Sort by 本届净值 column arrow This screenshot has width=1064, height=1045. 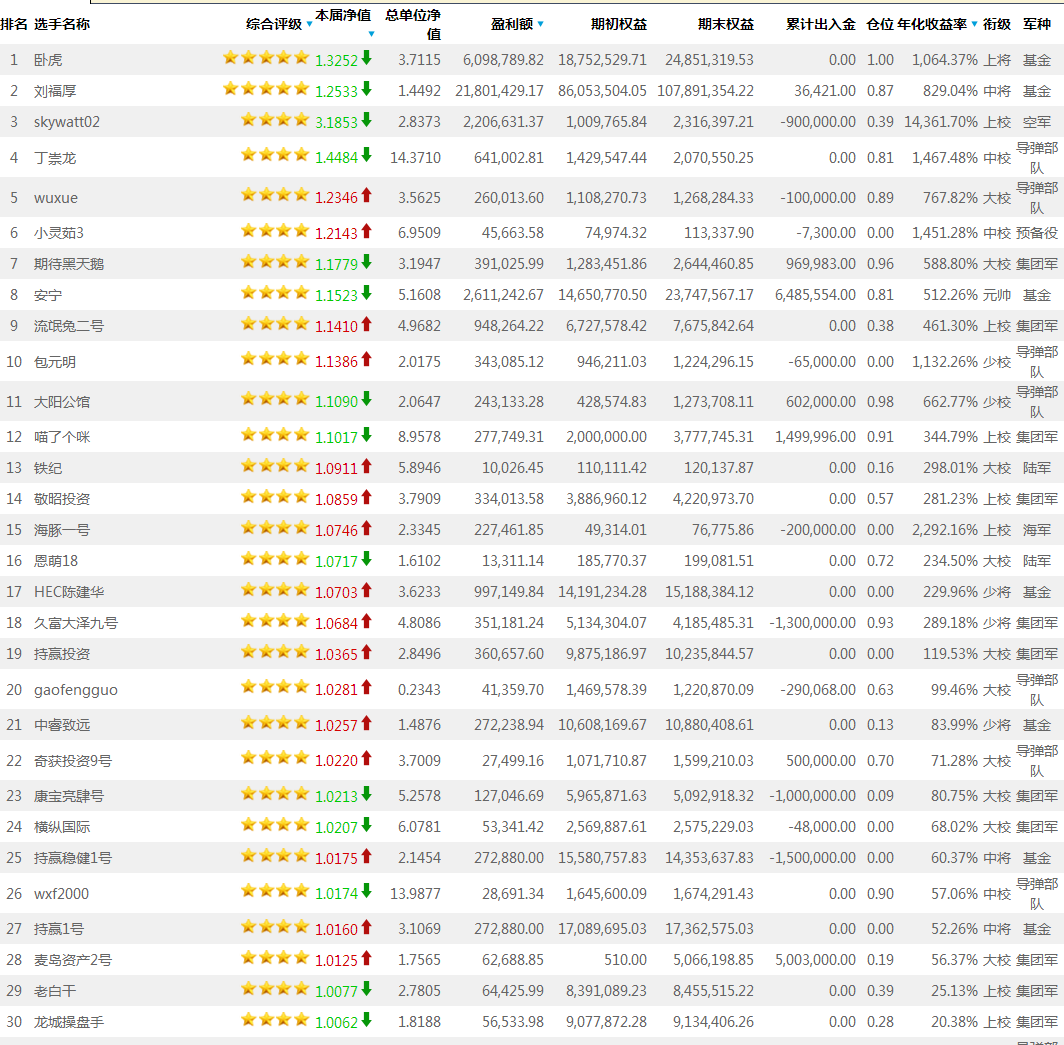pos(371,34)
